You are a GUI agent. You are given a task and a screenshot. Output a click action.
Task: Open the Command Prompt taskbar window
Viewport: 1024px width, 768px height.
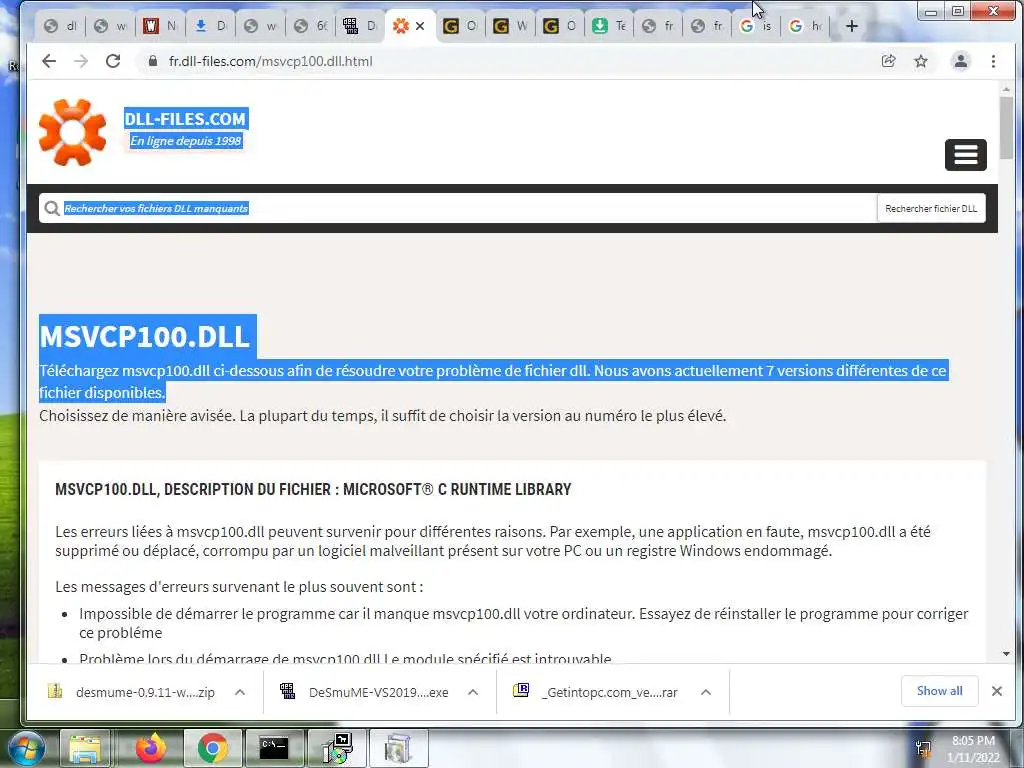click(274, 748)
